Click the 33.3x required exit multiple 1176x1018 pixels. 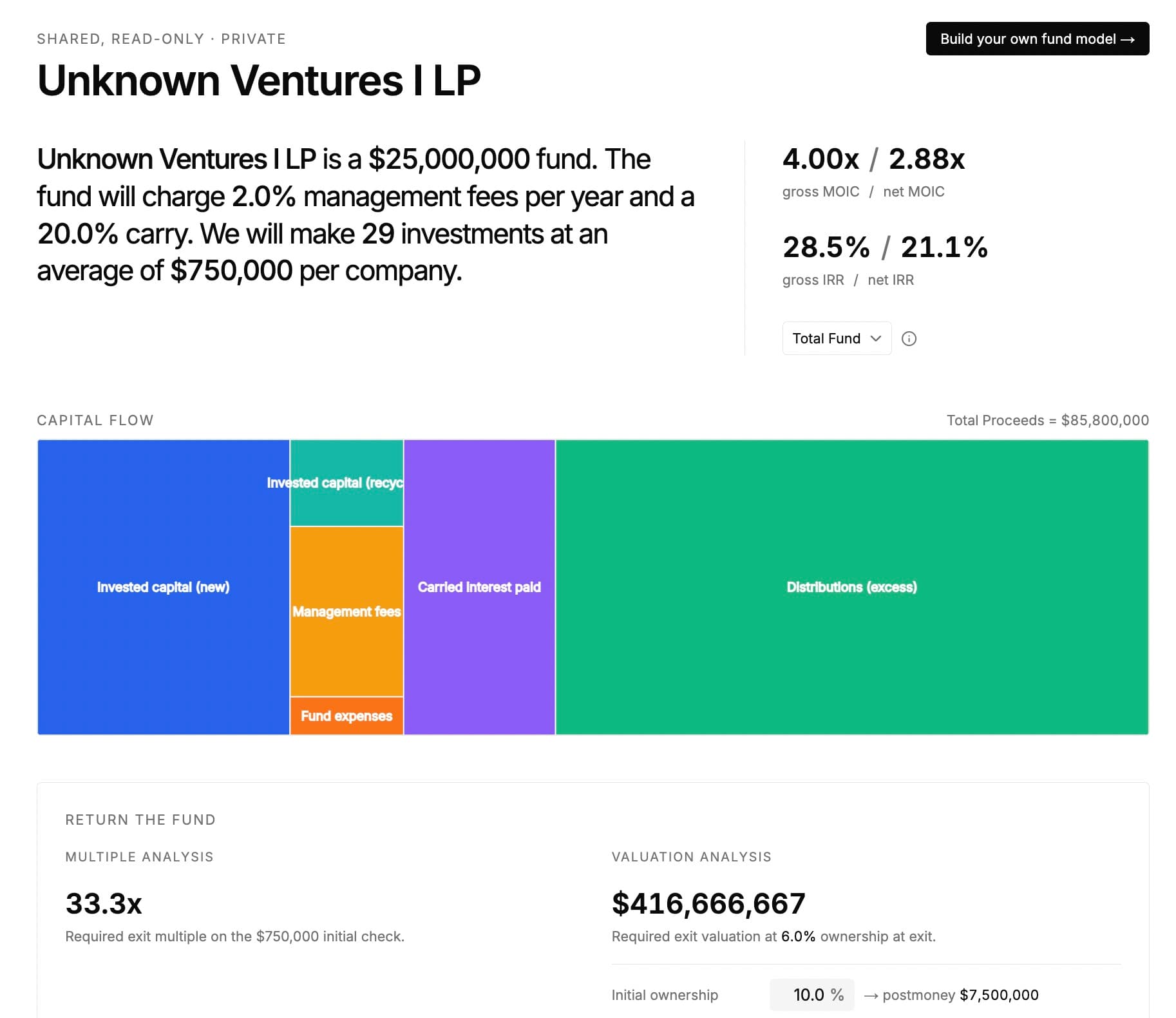tap(104, 903)
